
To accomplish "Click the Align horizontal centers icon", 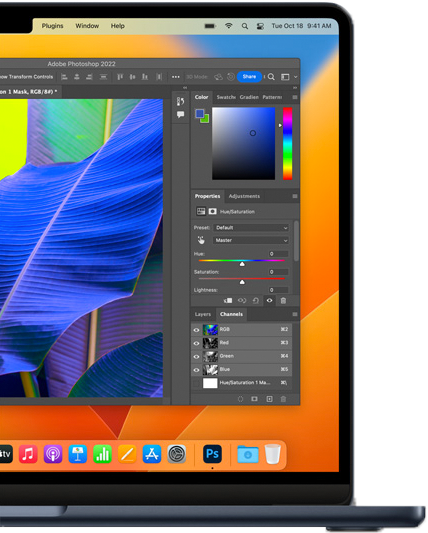I will [x=77, y=77].
